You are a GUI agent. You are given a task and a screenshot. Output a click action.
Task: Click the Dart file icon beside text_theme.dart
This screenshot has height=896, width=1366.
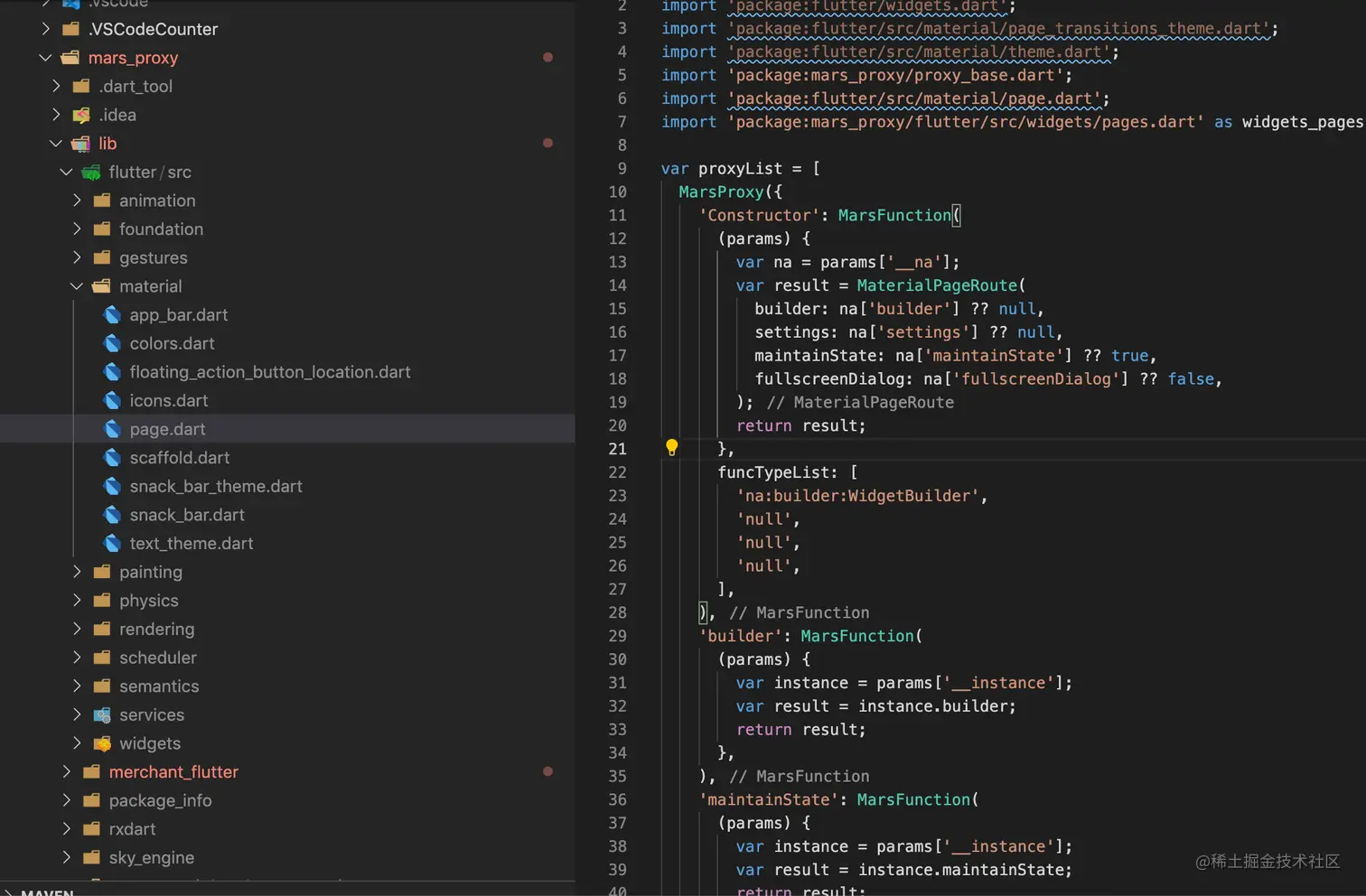click(x=112, y=544)
